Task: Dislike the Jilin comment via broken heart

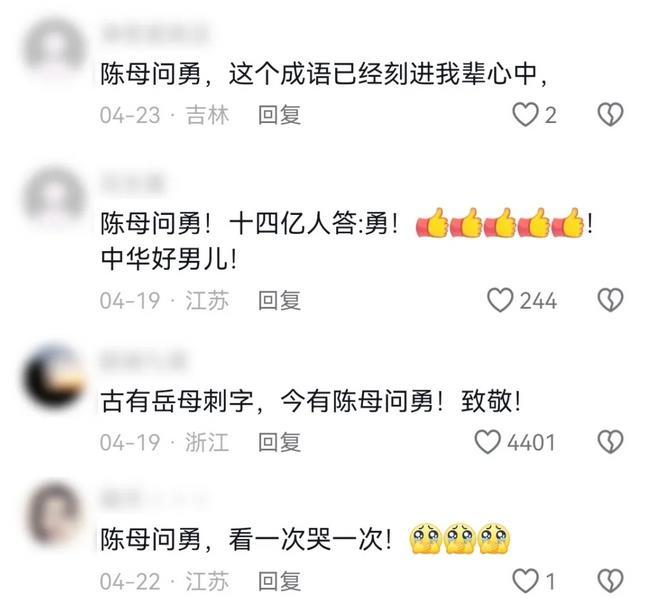Action: [x=610, y=115]
